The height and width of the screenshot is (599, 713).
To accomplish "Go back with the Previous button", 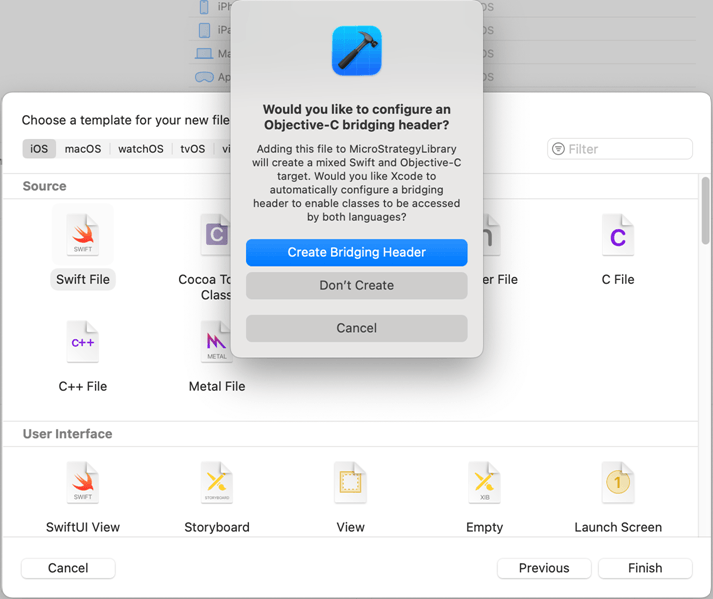I will (x=544, y=568).
